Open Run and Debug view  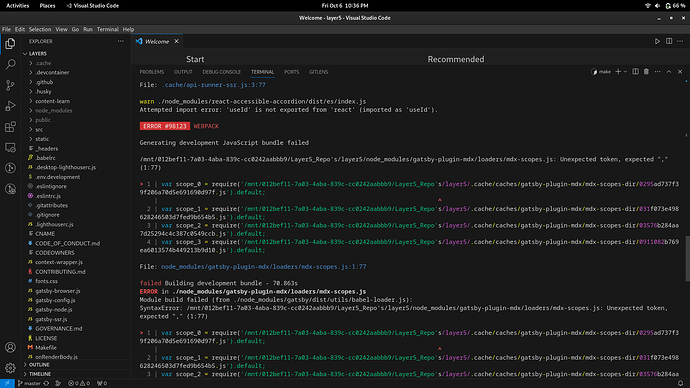click(x=10, y=106)
